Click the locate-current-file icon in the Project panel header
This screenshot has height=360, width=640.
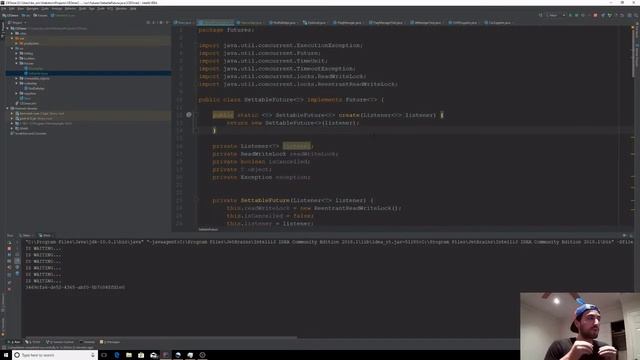[149, 22]
